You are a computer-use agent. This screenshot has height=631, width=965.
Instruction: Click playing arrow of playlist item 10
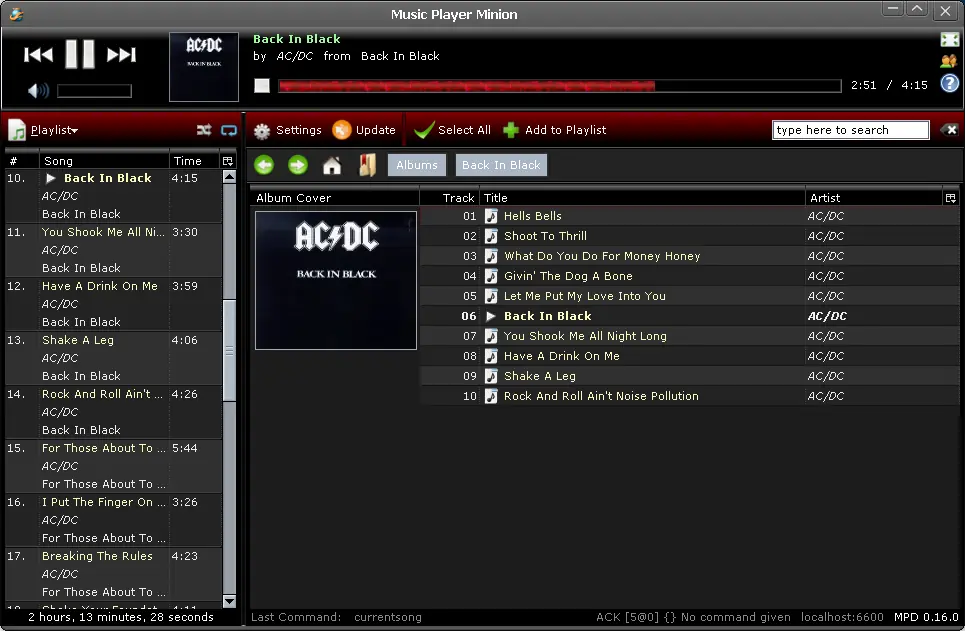click(x=51, y=178)
